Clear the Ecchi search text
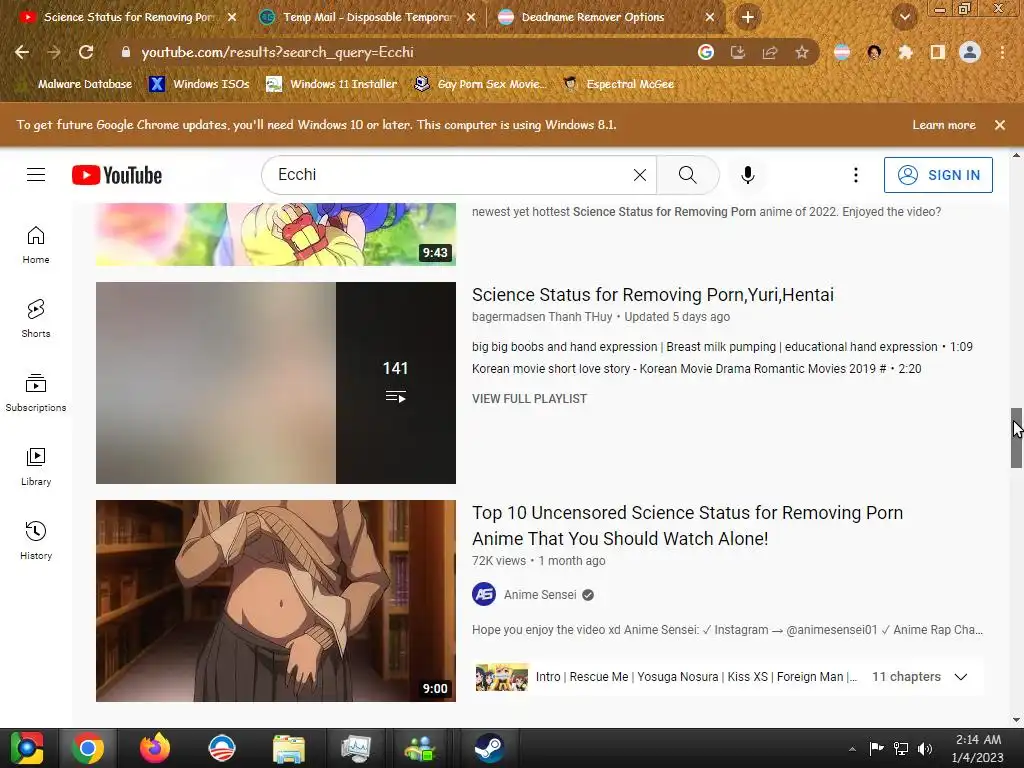 [640, 175]
